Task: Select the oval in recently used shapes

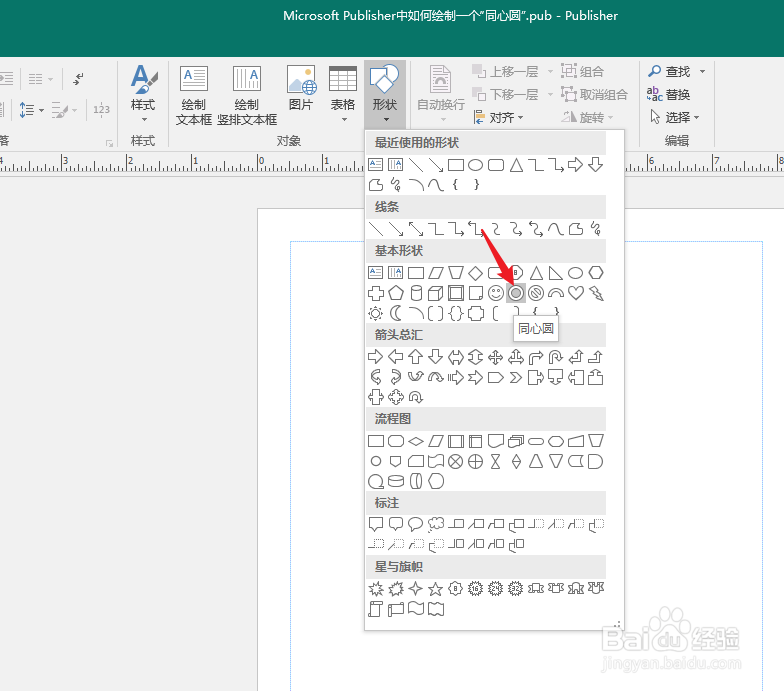Action: point(476,165)
